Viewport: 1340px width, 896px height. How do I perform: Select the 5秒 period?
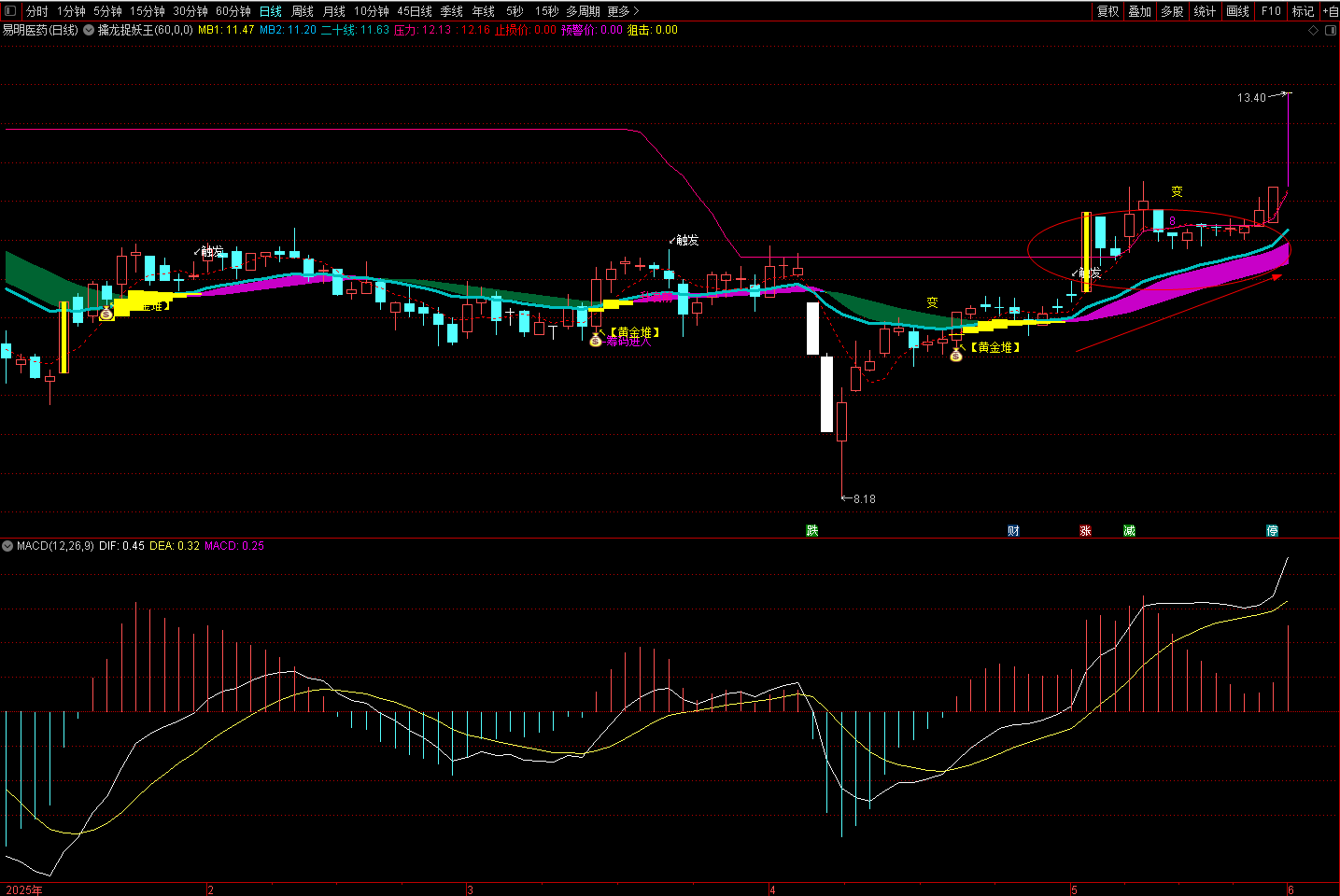[515, 11]
